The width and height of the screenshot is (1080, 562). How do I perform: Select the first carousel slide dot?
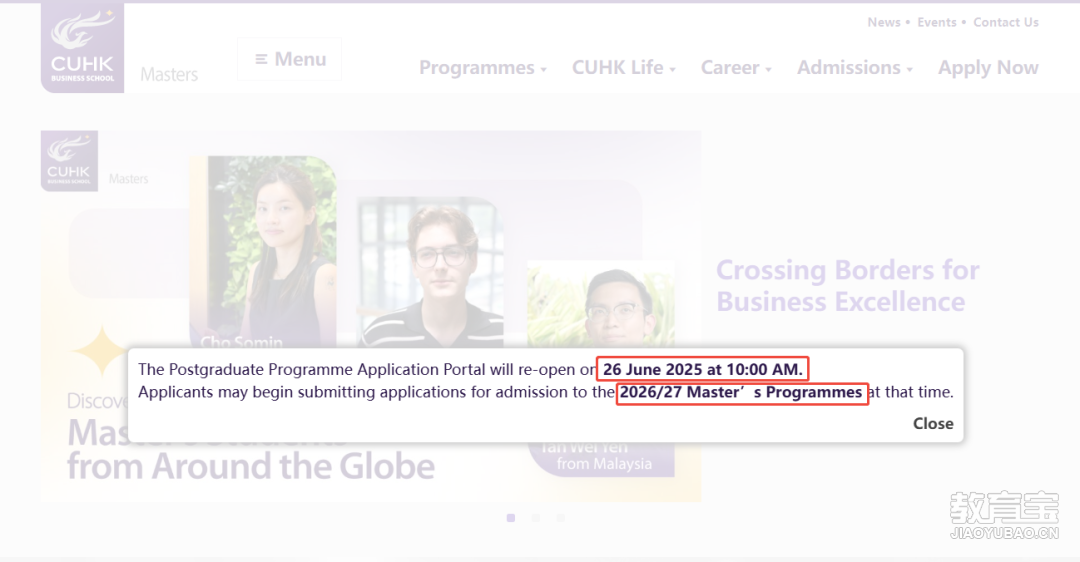tap(511, 518)
